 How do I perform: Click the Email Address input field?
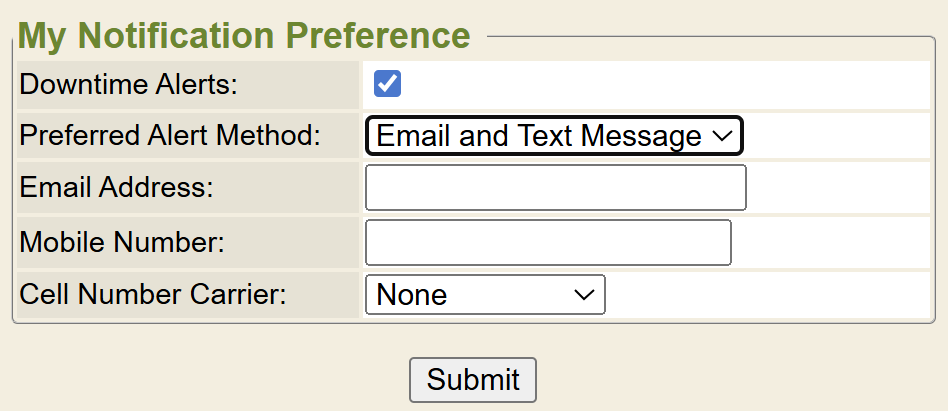click(x=556, y=188)
